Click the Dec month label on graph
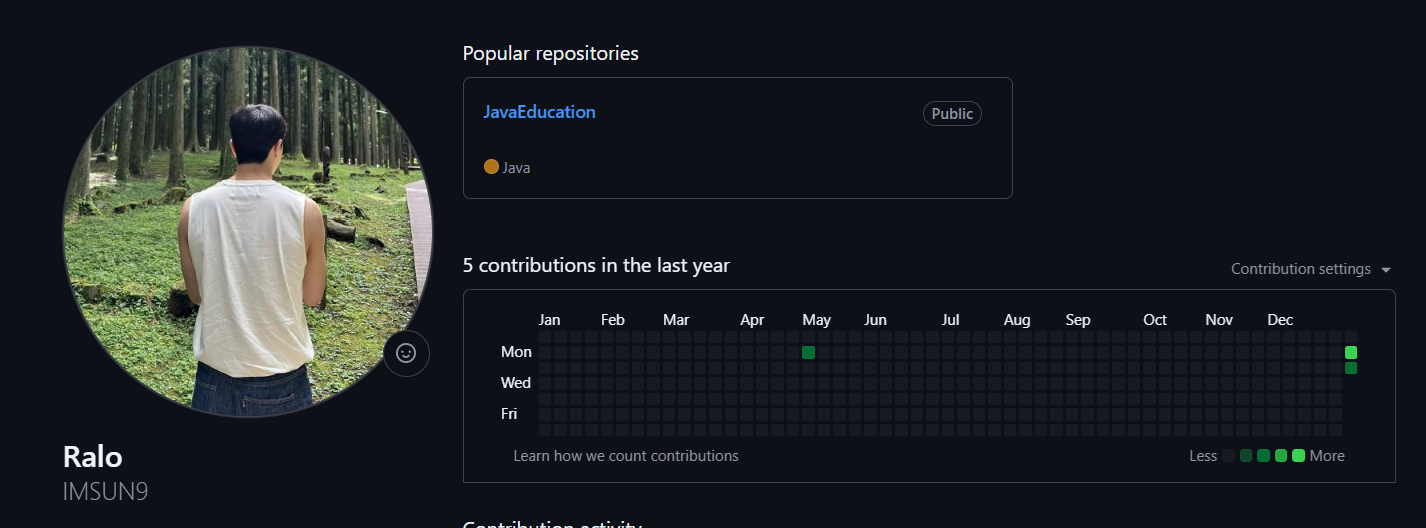Image resolution: width=1426 pixels, height=528 pixels. (x=1280, y=320)
